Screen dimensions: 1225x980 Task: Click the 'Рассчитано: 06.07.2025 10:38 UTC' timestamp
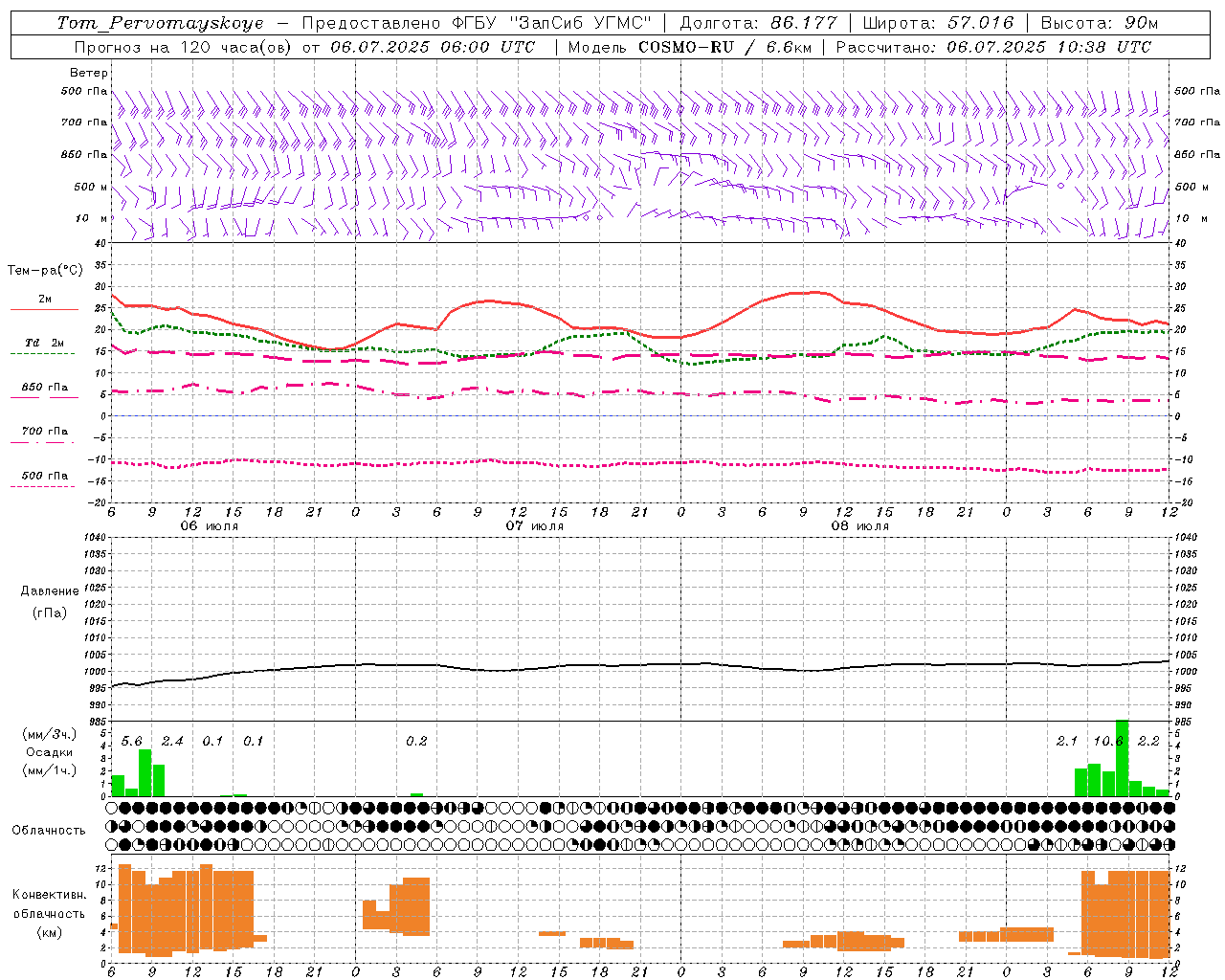click(x=993, y=47)
